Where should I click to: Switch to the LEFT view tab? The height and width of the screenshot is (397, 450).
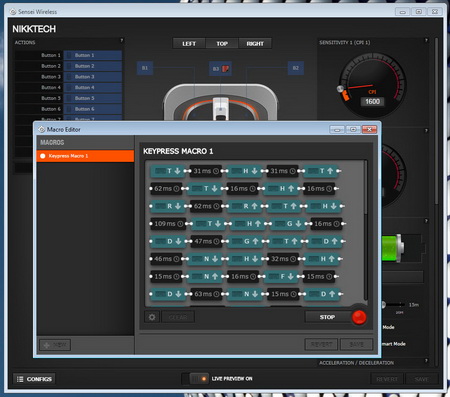click(x=189, y=44)
